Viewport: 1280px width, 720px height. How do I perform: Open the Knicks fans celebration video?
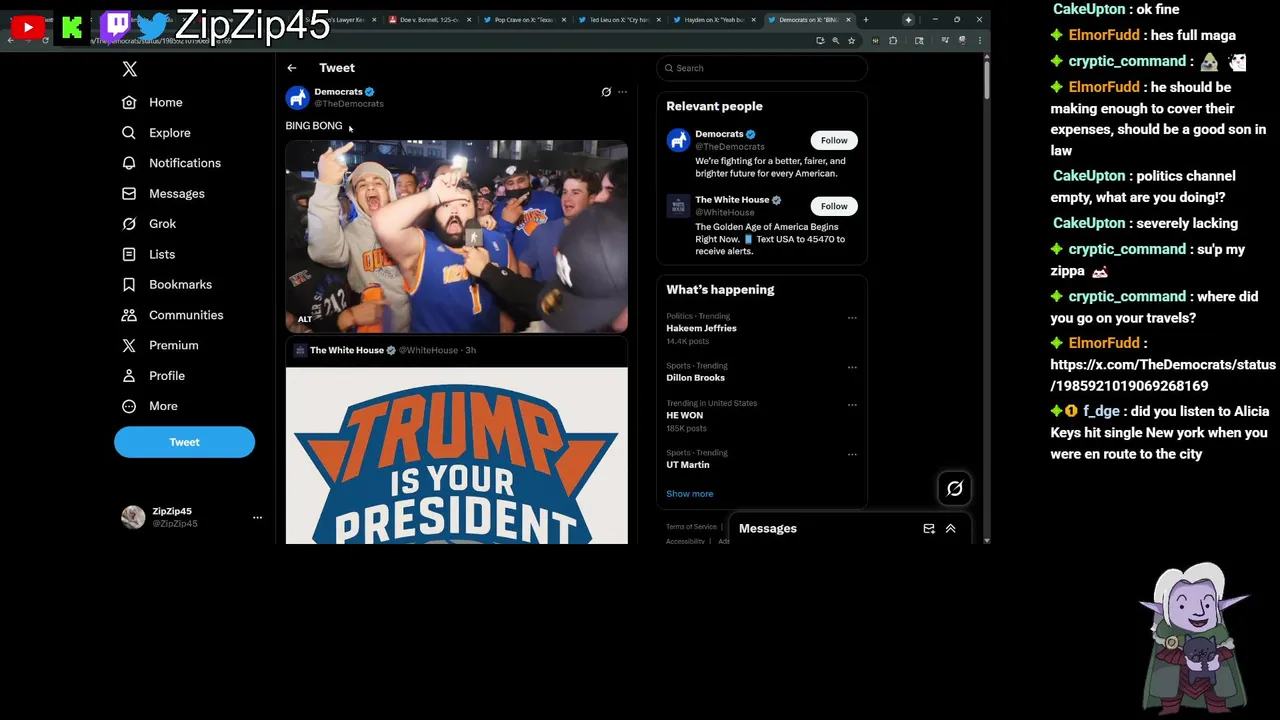click(x=457, y=236)
